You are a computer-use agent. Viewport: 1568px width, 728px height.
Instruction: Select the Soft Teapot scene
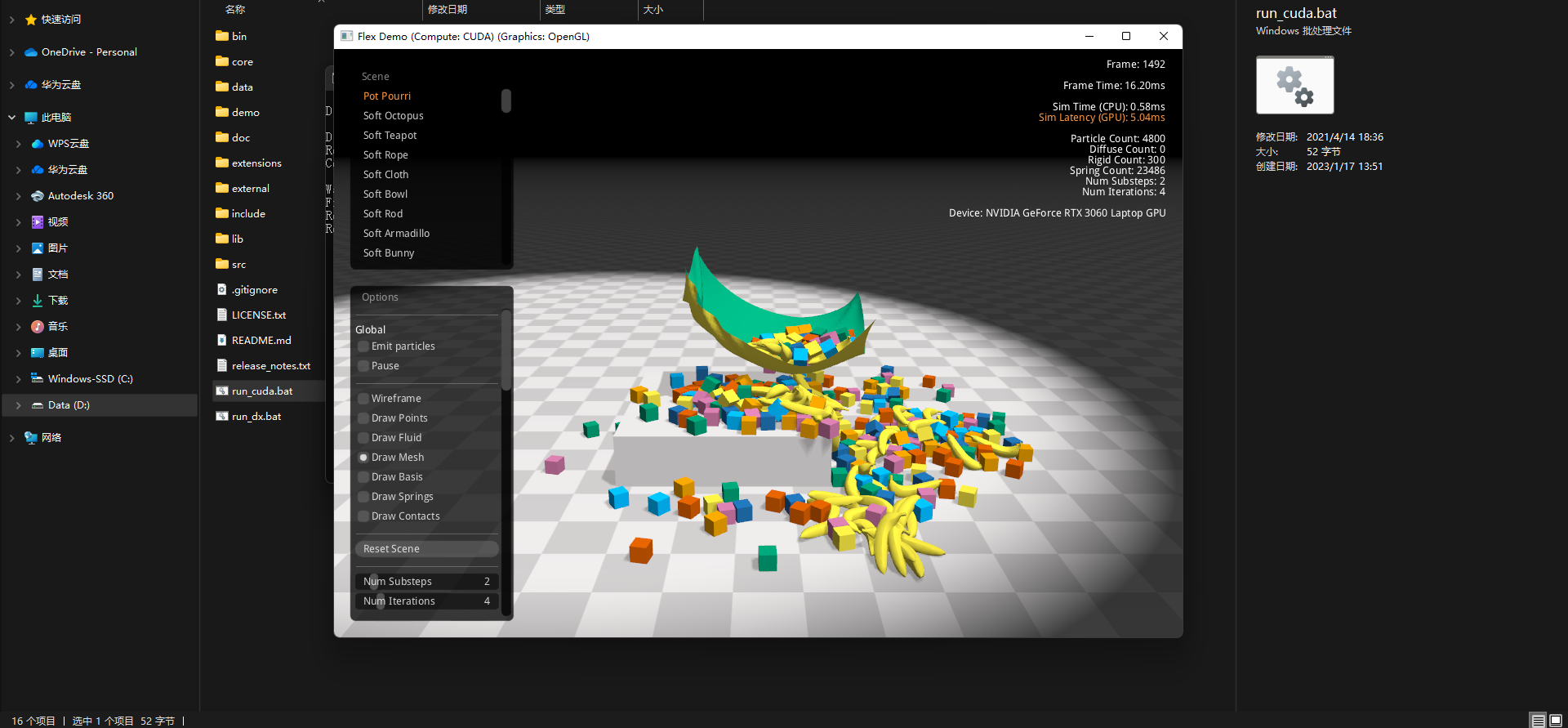coord(390,136)
